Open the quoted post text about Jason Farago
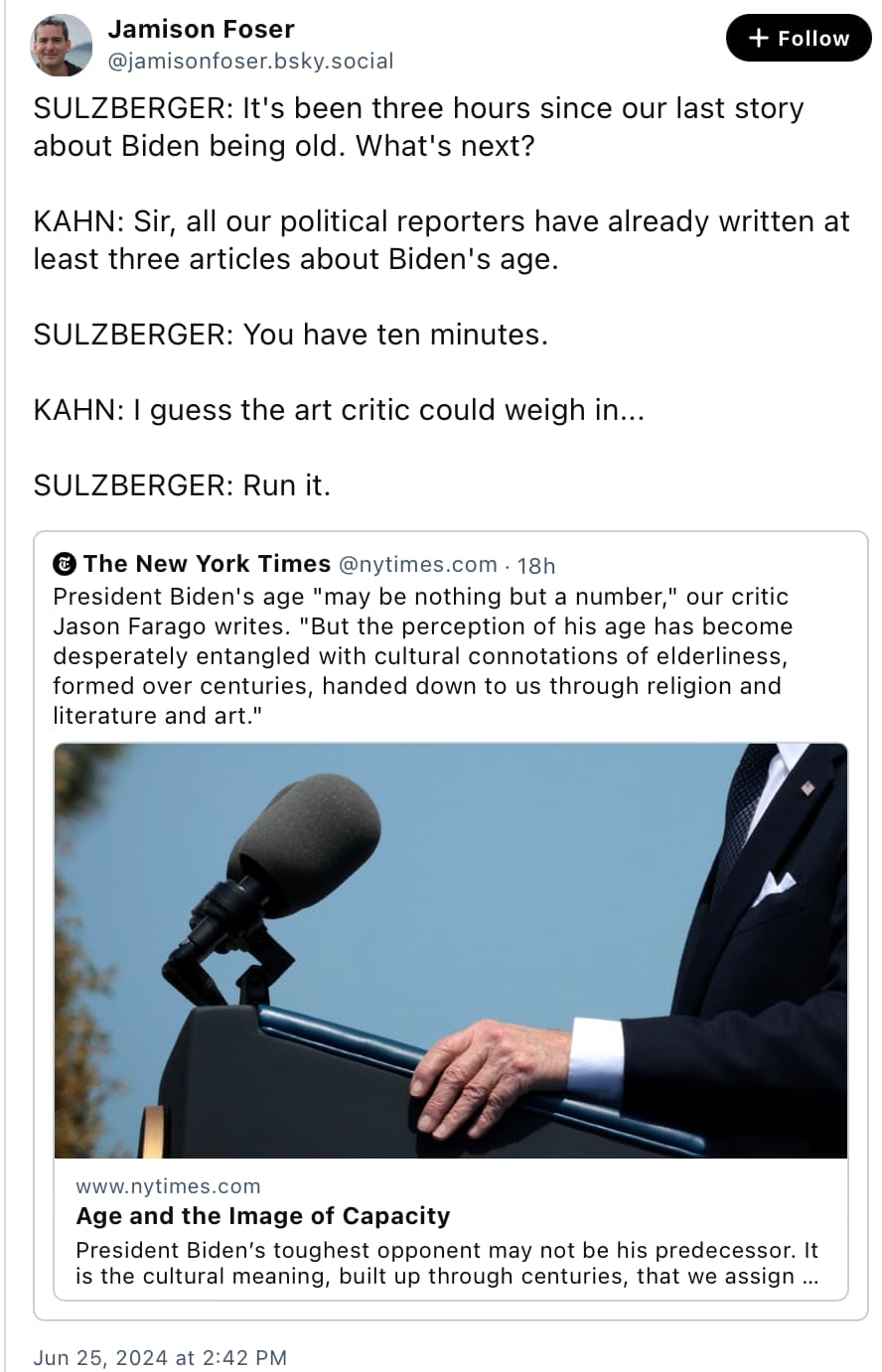The height and width of the screenshot is (1372, 882). (x=422, y=655)
